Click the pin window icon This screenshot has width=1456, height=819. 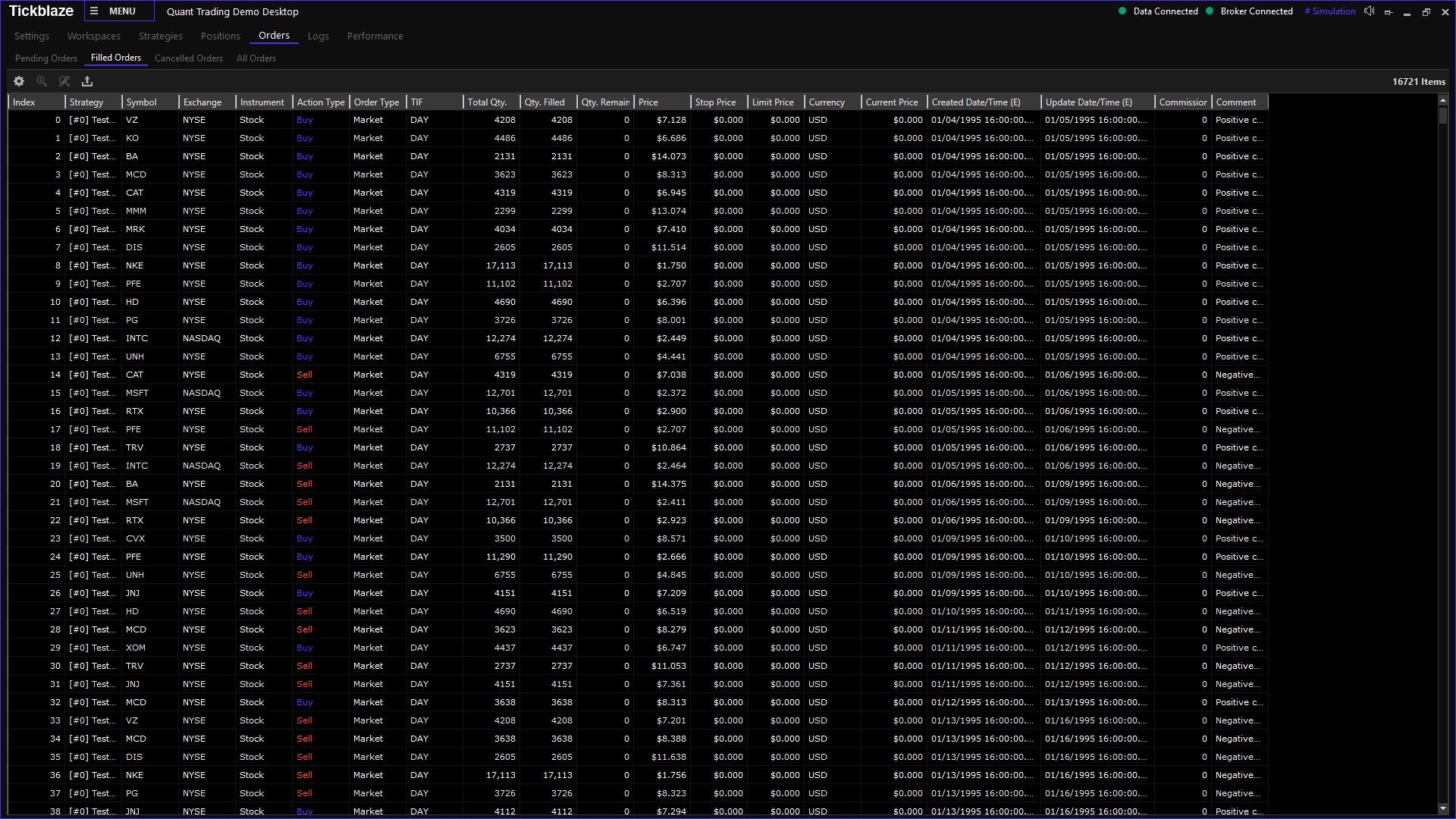pos(1389,12)
